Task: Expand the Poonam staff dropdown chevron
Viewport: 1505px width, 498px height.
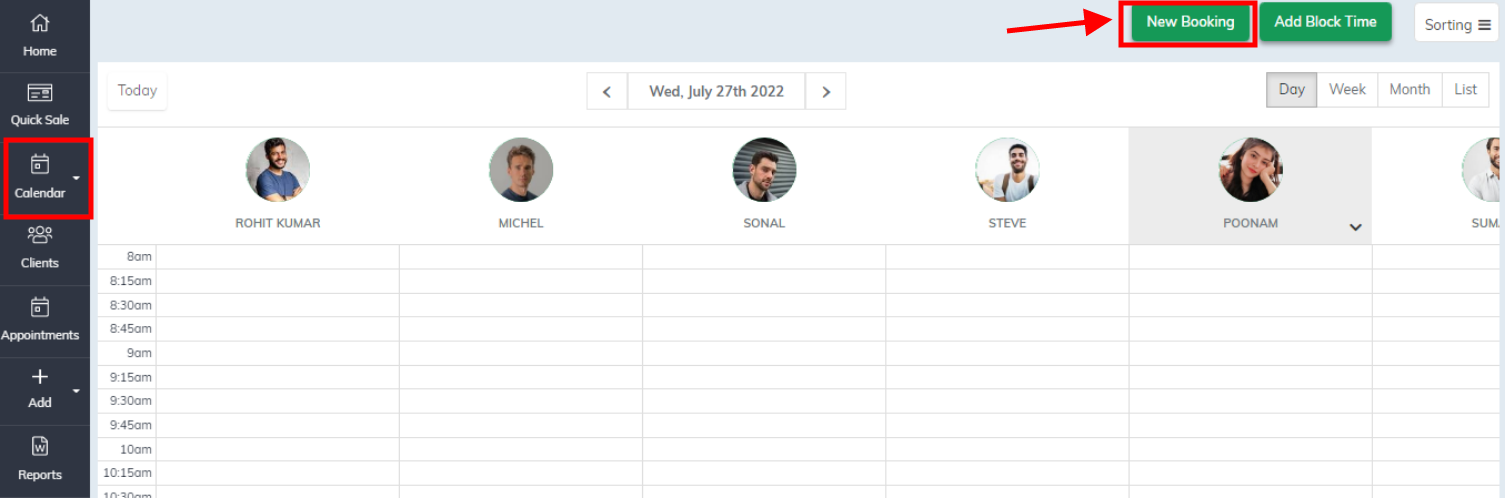Action: pyautogui.click(x=1356, y=227)
